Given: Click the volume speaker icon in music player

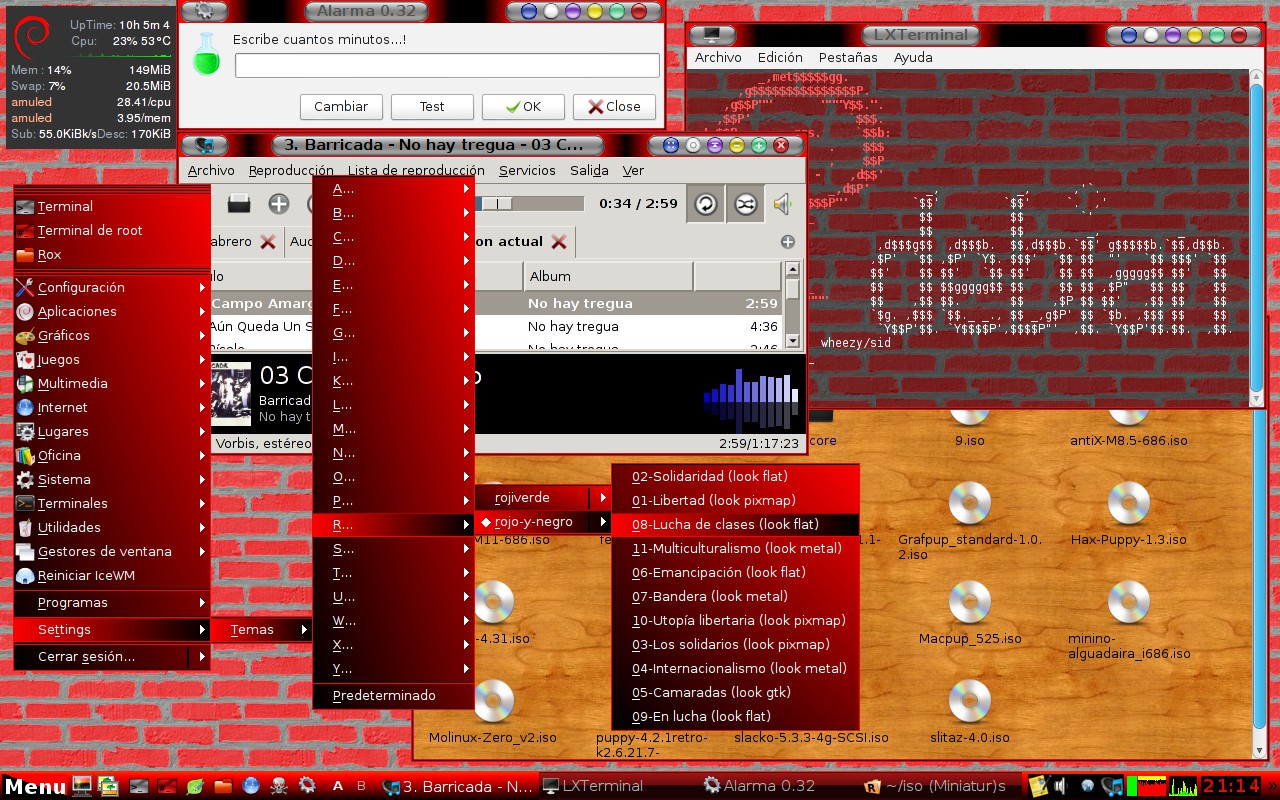Looking at the screenshot, I should click(x=782, y=204).
